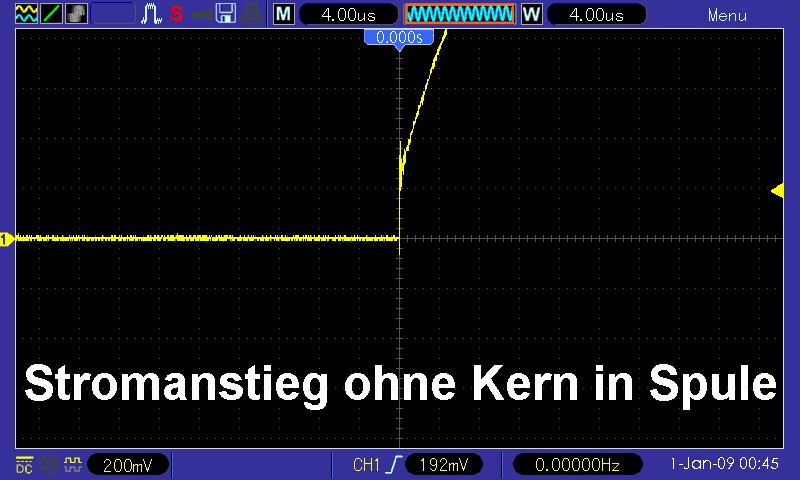Click the 200mV vertical scale value
This screenshot has width=800, height=480.
point(128,465)
